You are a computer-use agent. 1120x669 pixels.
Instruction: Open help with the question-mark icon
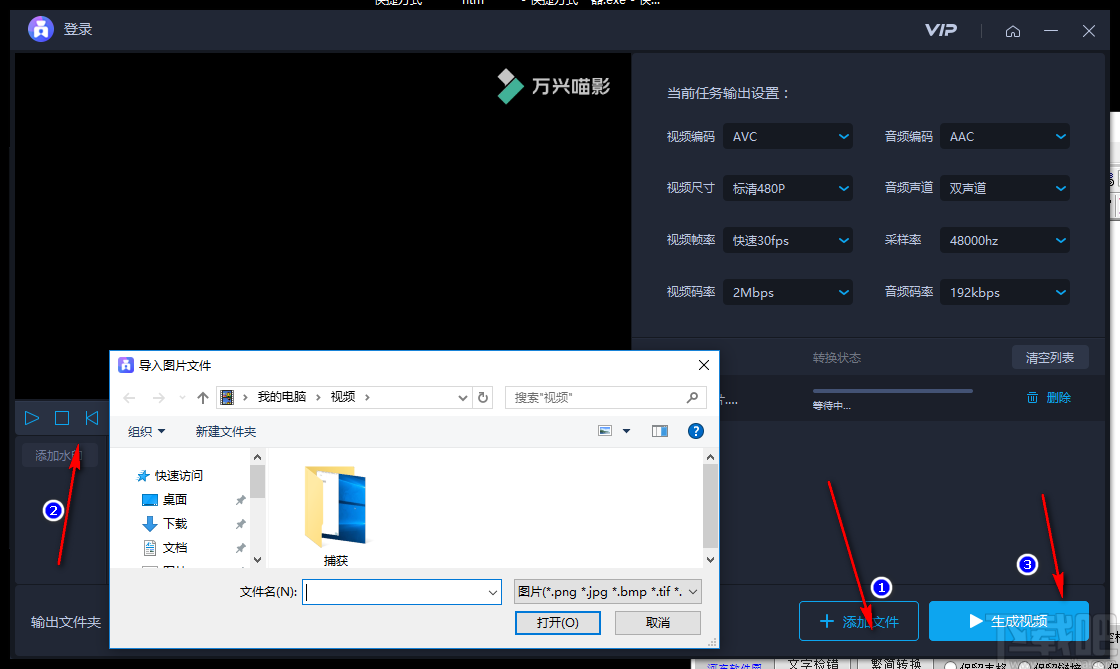pos(697,431)
